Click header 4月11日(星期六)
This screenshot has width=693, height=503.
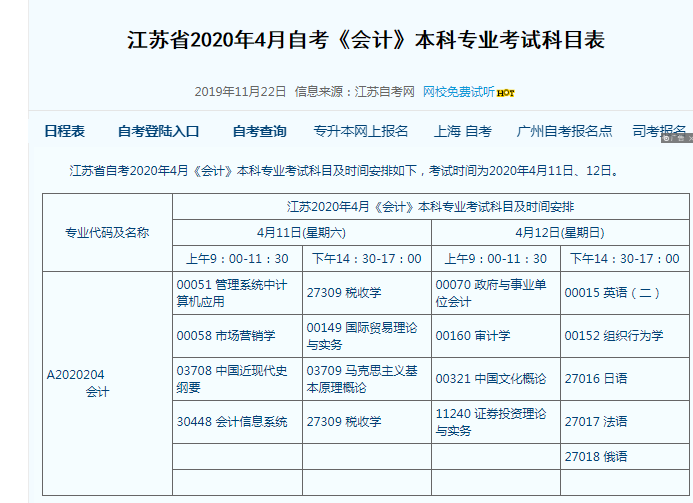pos(301,232)
